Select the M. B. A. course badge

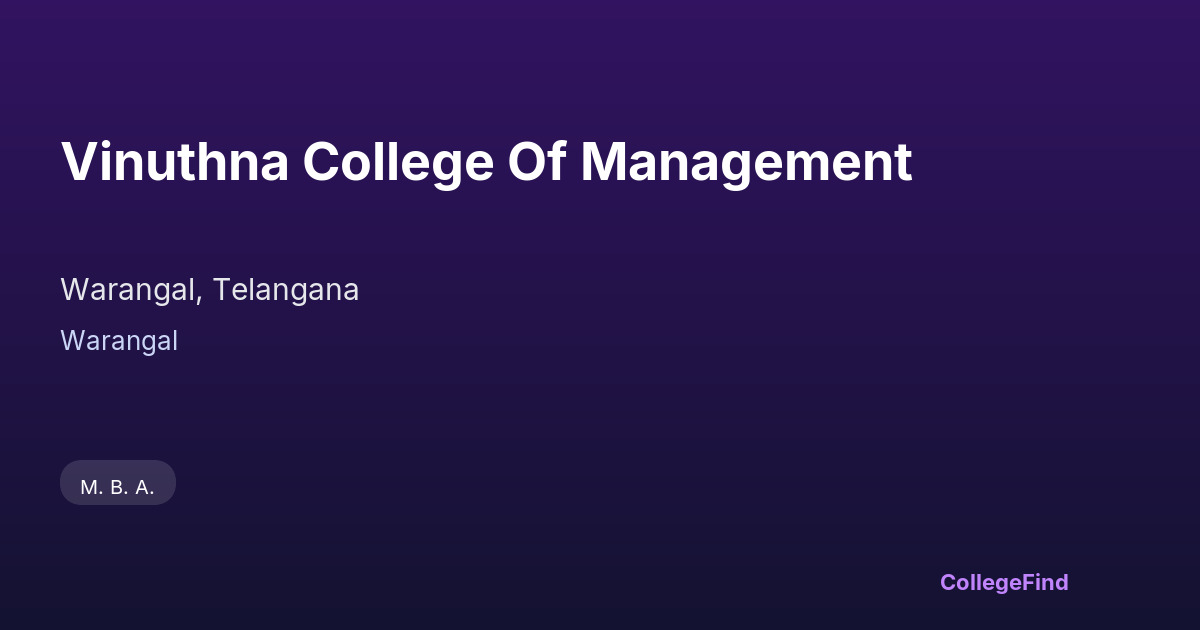tap(118, 487)
